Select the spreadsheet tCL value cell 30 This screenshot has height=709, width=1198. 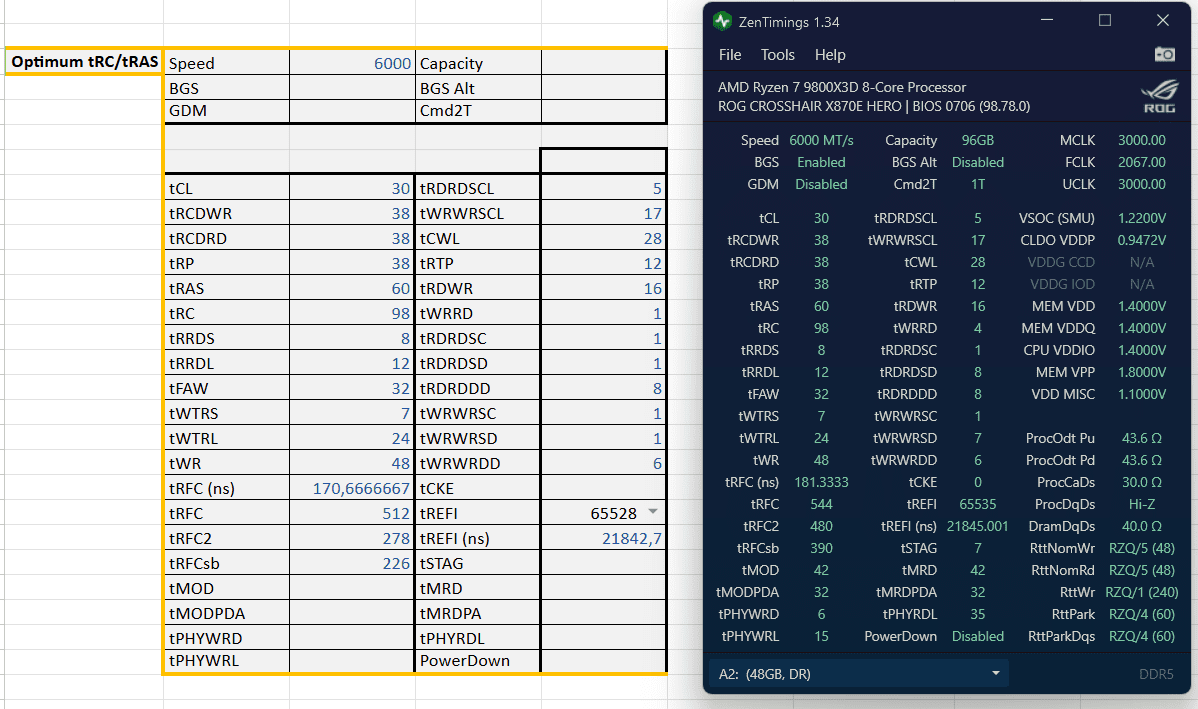pyautogui.click(x=352, y=188)
